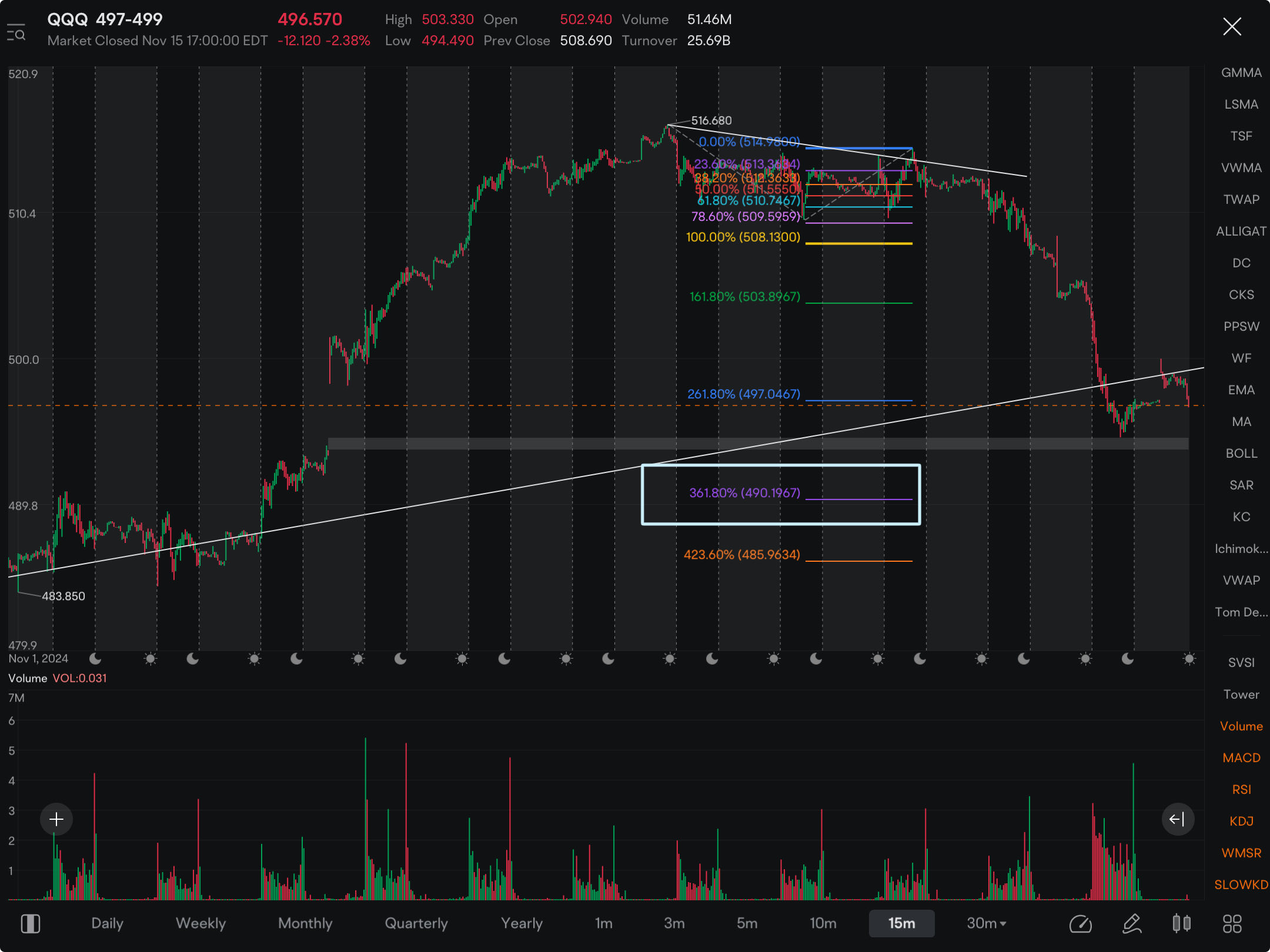The height and width of the screenshot is (952, 1270).
Task: Close the chart view with X
Action: tap(1232, 26)
